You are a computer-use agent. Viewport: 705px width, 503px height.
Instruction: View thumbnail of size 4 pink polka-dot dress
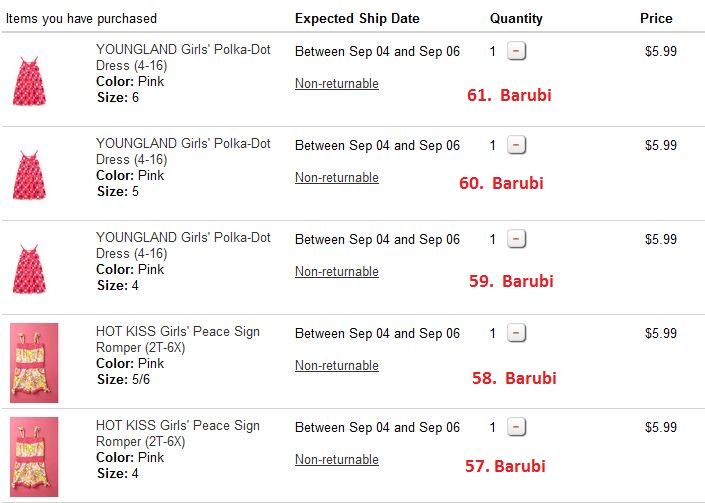click(30, 268)
